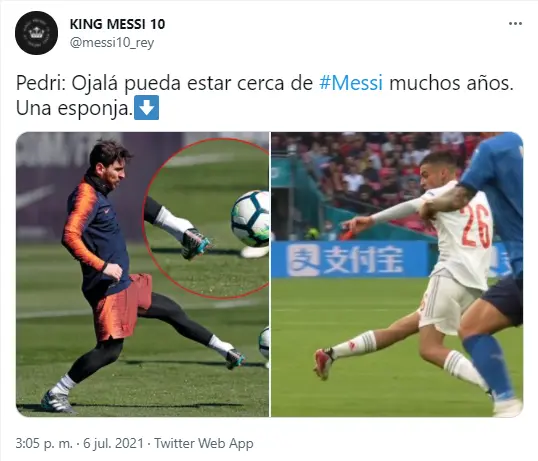Click the 3:05 p. m. timestamp
Screen dimensions: 538x461
[44, 444]
